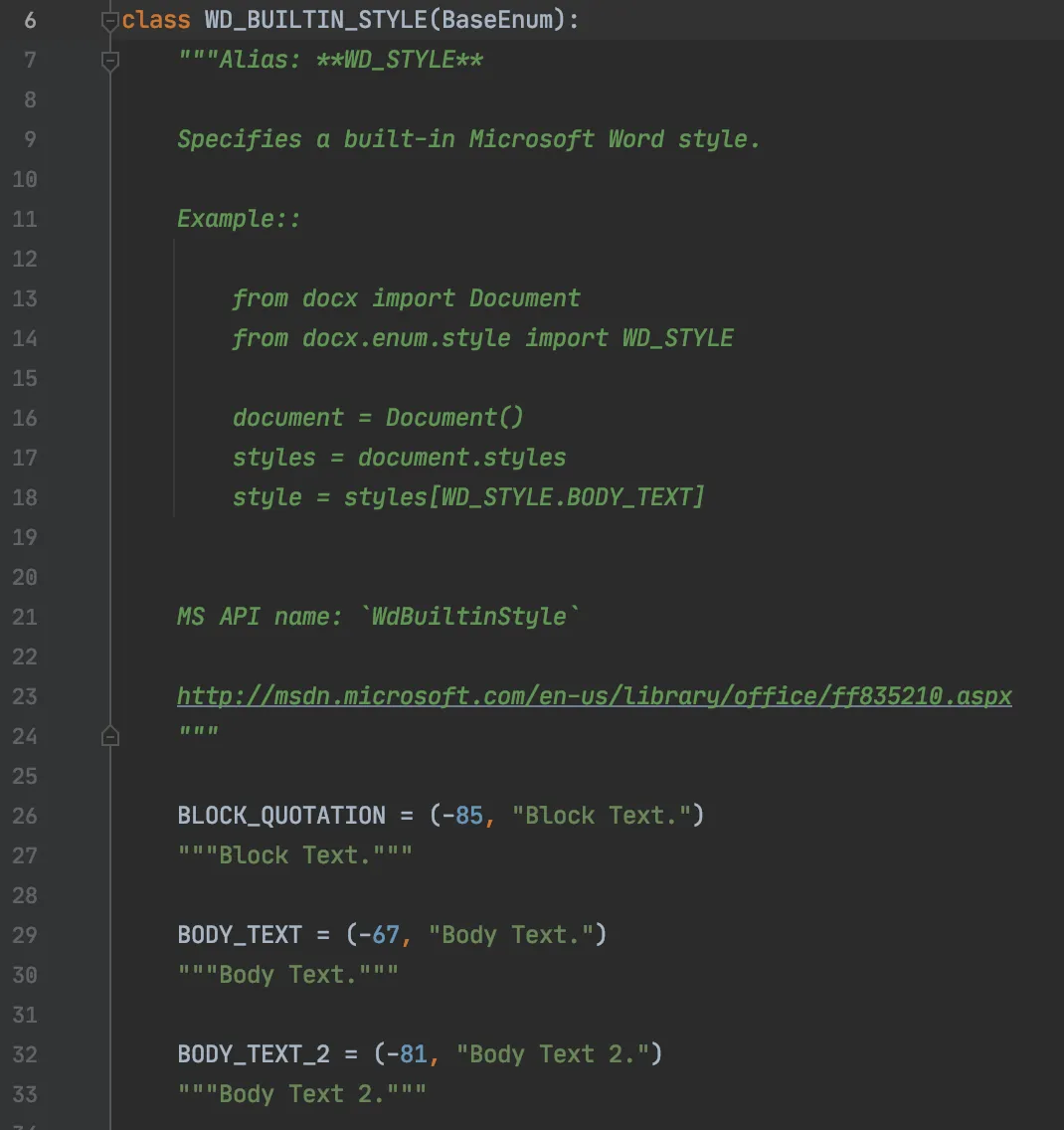Place cursor on styles[WD_STYLE.BODY_TEXT] expression
Viewport: 1064px width, 1130px height.
click(524, 497)
